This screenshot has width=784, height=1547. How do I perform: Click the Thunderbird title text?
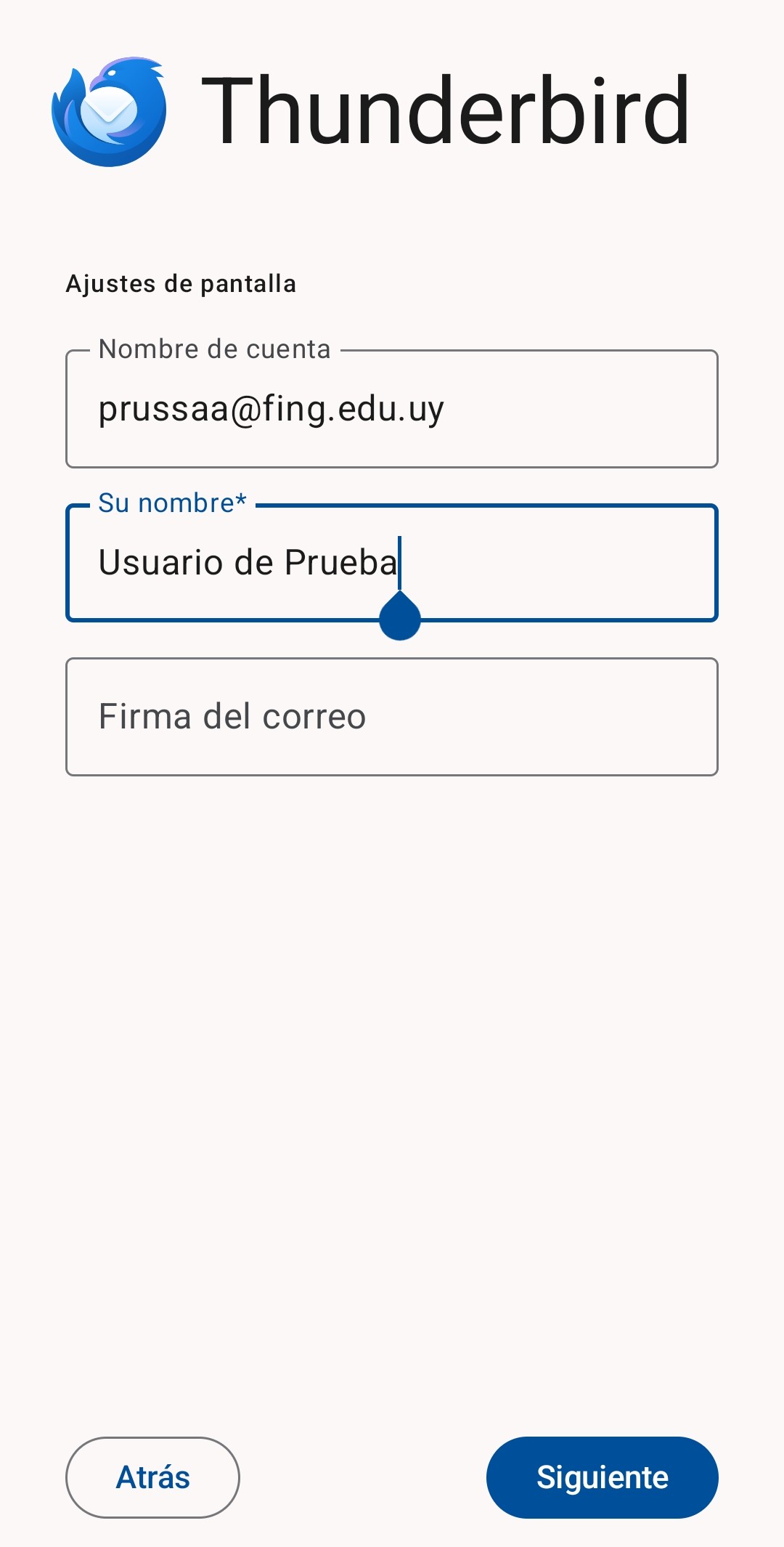tap(444, 112)
